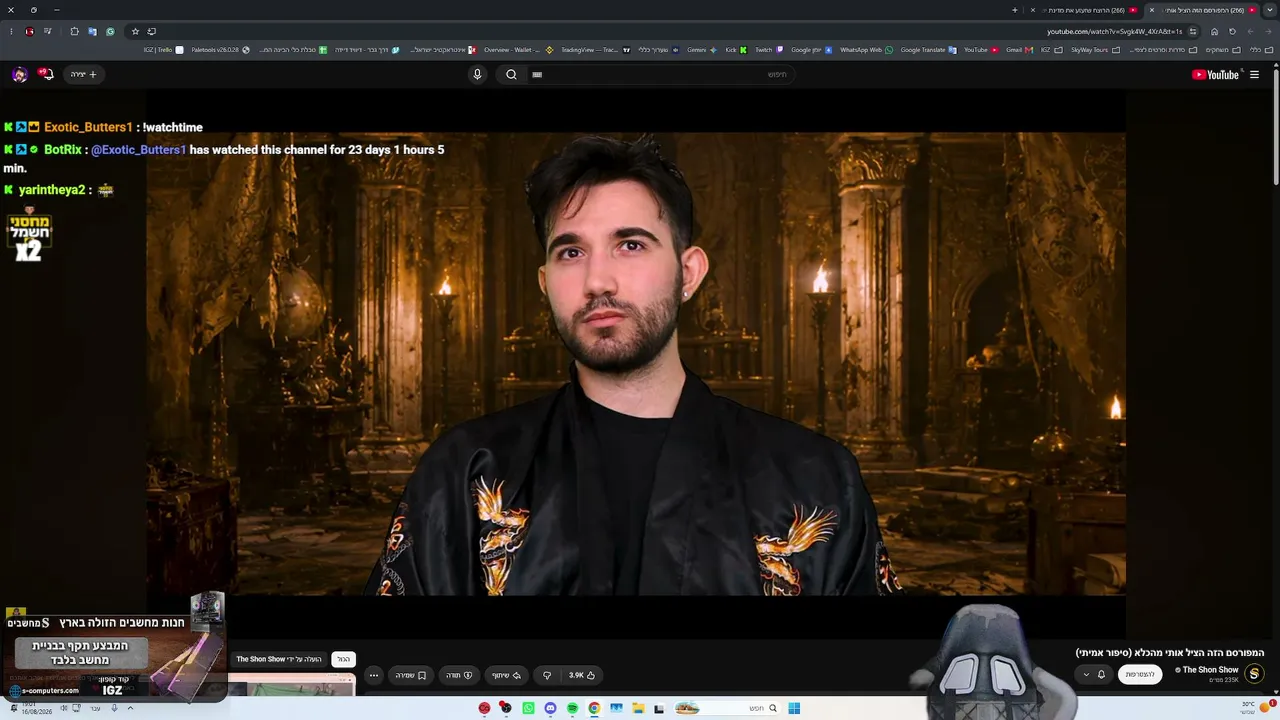Click the YouTube search magnifier button
Screen dimensions: 1280x720
pos(511,74)
